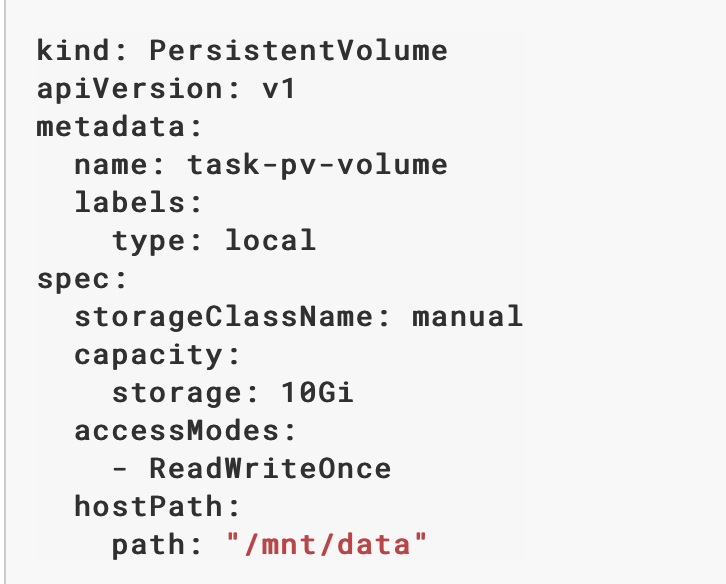This screenshot has width=726, height=584.
Task: Click the spec key
Action: click(74, 279)
